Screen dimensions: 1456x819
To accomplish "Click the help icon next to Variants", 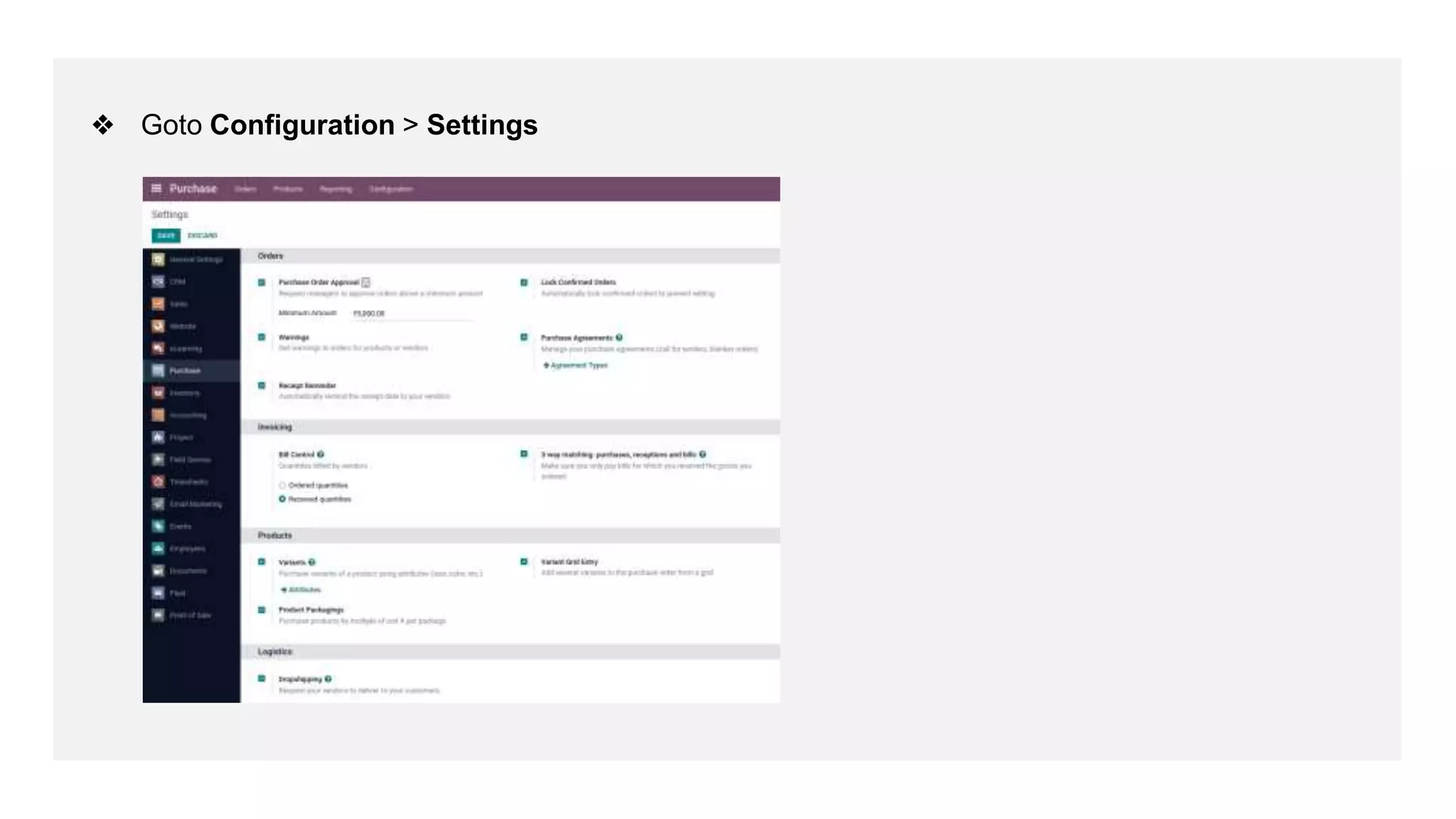I will click(x=312, y=562).
